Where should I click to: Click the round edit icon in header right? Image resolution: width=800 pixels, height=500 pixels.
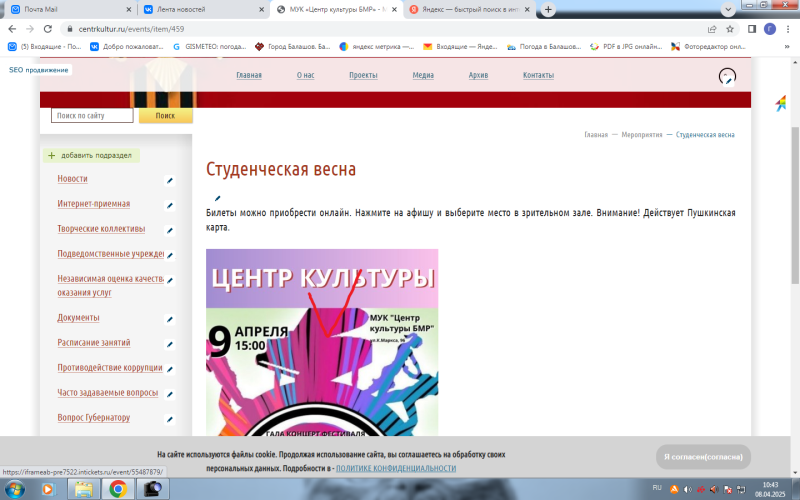tap(727, 77)
